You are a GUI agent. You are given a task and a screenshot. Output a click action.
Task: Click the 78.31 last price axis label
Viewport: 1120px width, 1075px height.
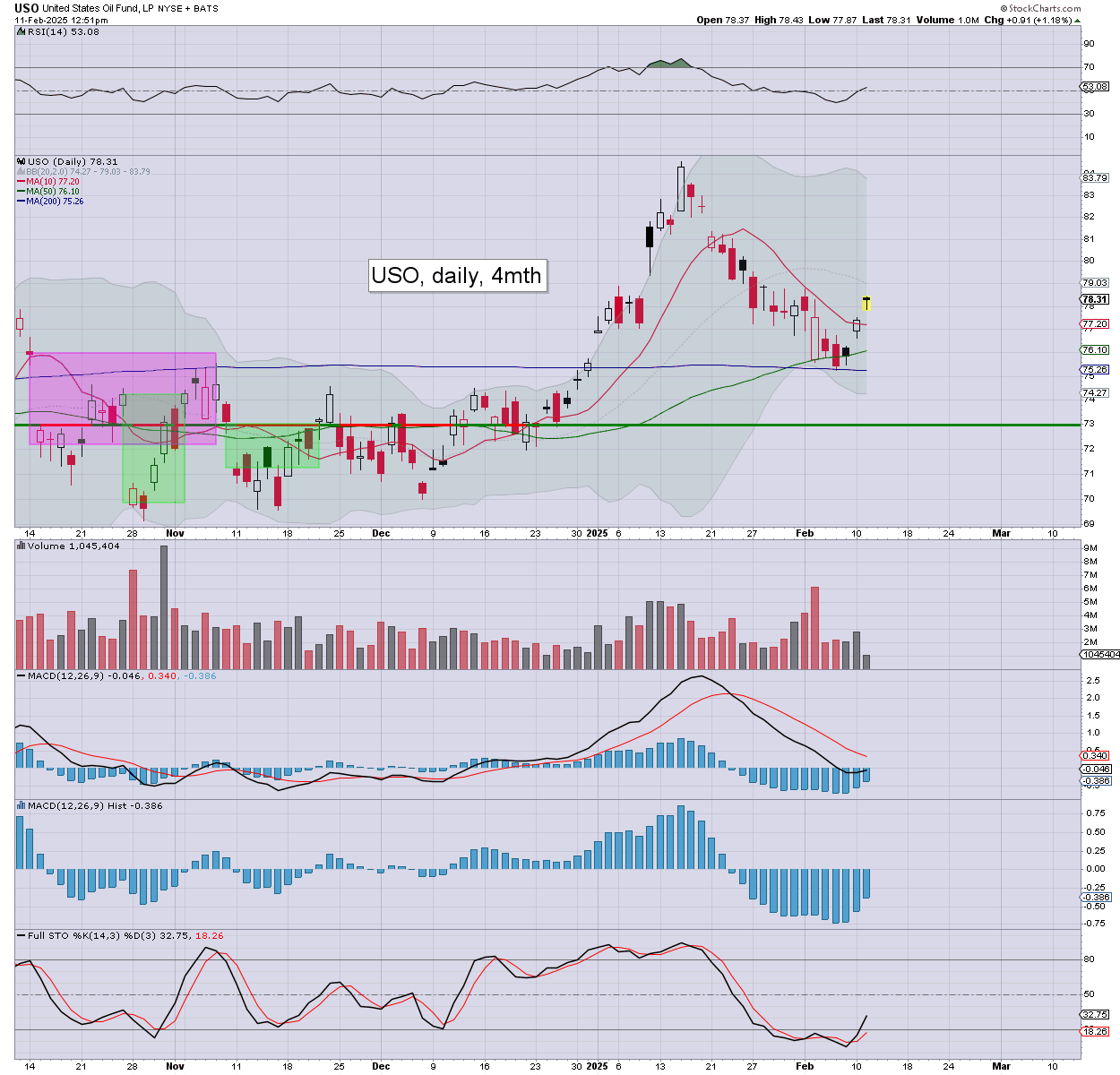[1095, 300]
